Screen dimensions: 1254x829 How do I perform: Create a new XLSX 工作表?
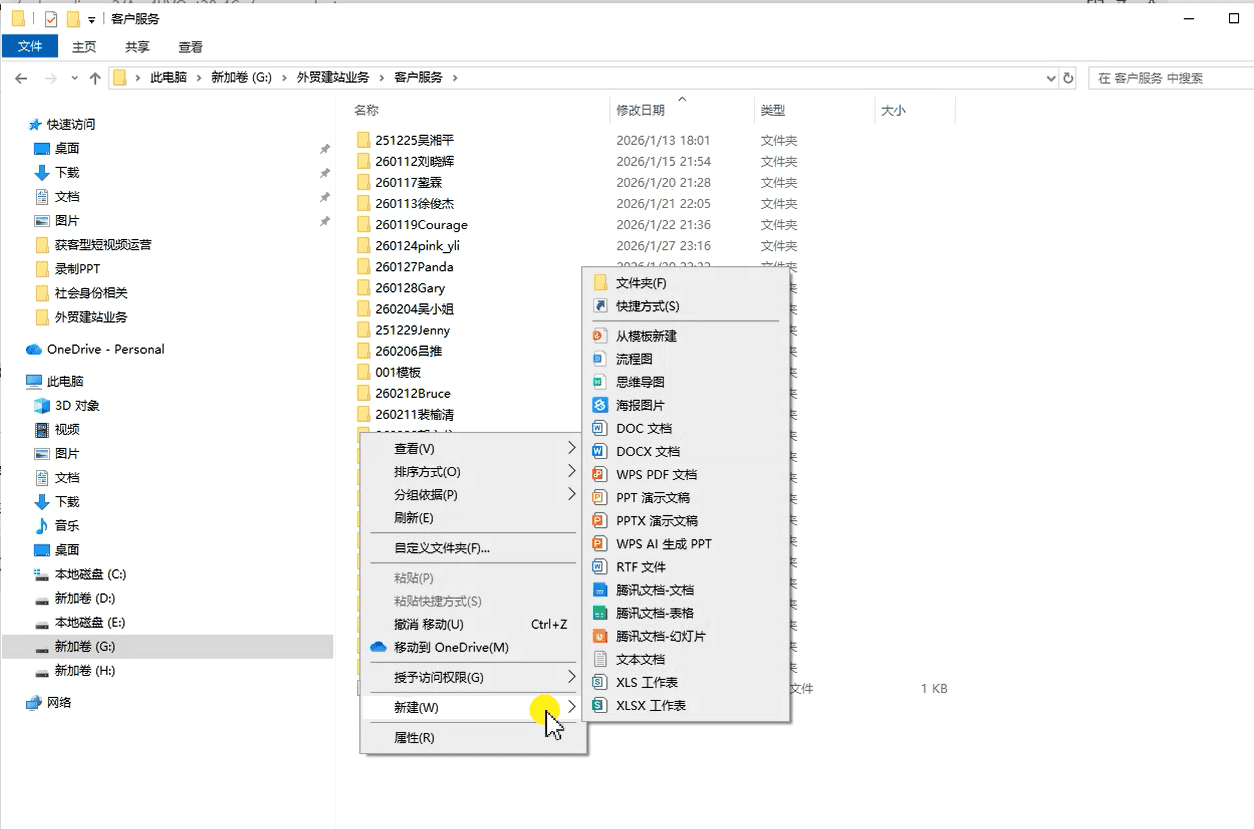[686, 705]
